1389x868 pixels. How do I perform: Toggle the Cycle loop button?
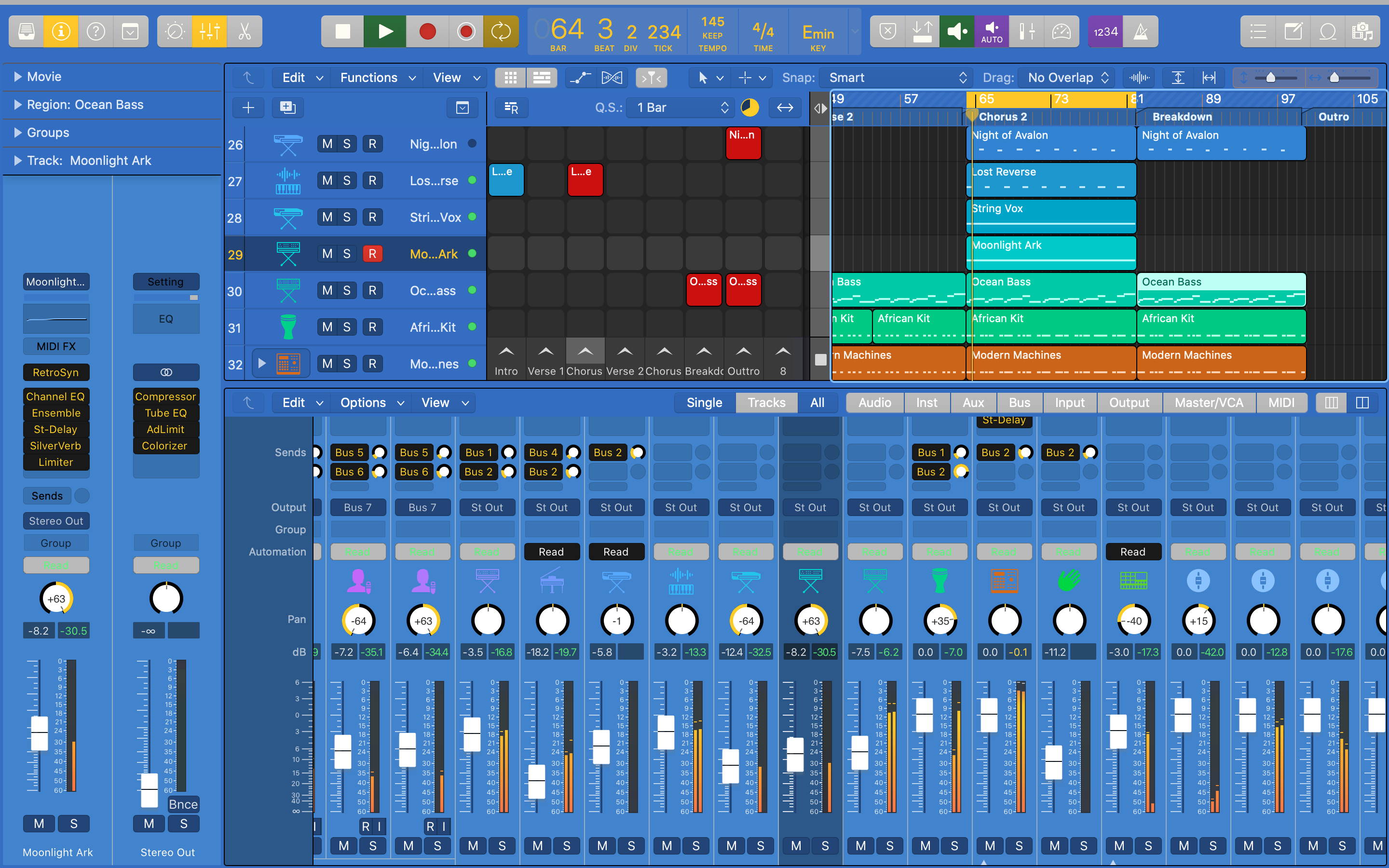coord(501,31)
